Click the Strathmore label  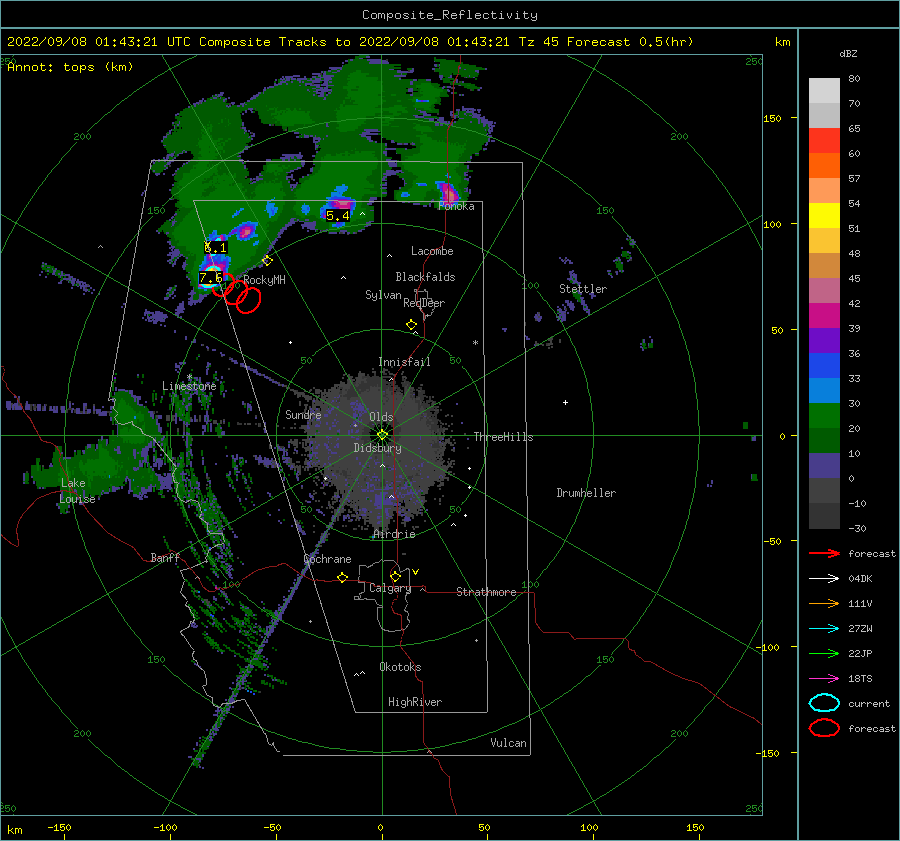tap(486, 592)
